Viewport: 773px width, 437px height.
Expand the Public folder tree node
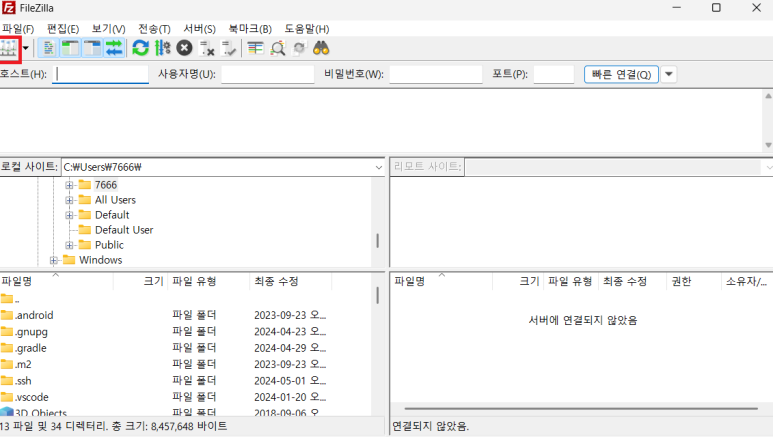click(69, 245)
